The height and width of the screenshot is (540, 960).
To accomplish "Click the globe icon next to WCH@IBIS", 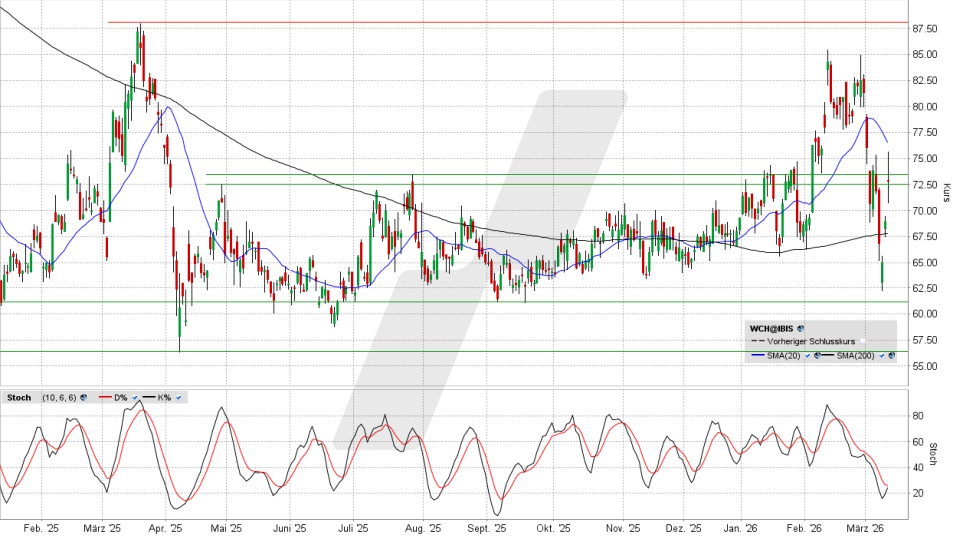I will (801, 327).
